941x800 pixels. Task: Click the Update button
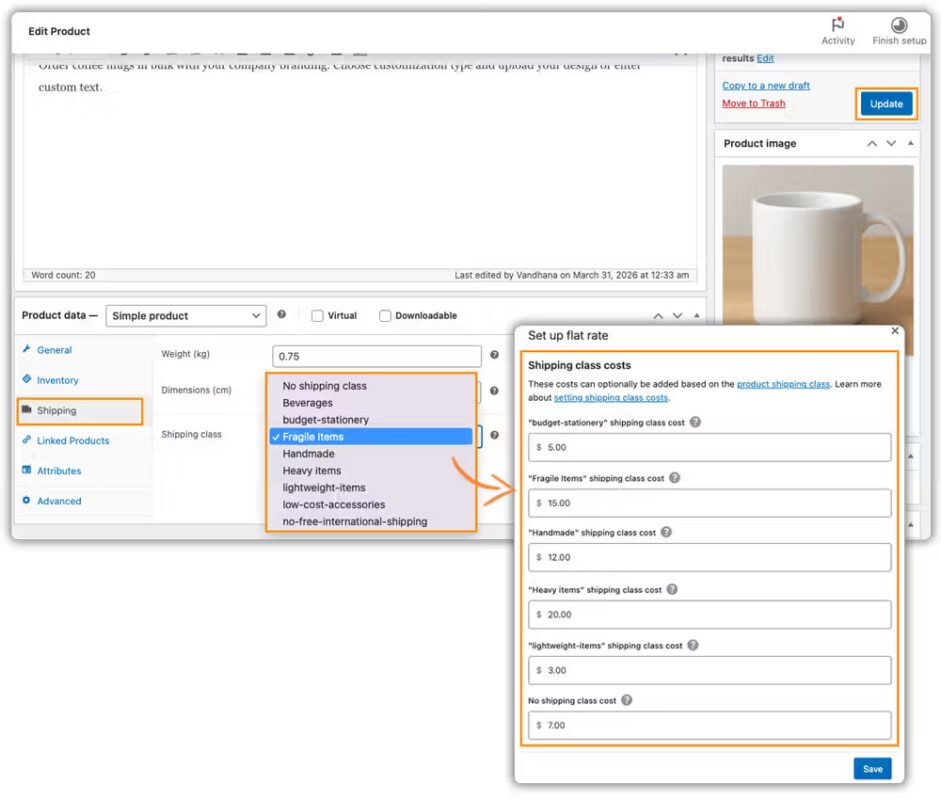pyautogui.click(x=886, y=104)
